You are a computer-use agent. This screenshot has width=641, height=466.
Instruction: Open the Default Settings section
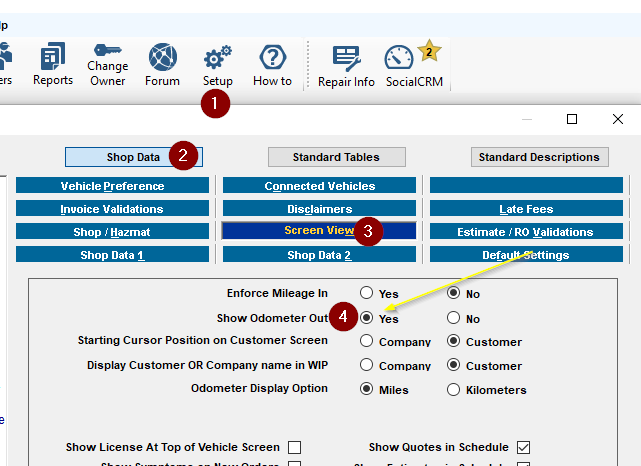coord(526,254)
